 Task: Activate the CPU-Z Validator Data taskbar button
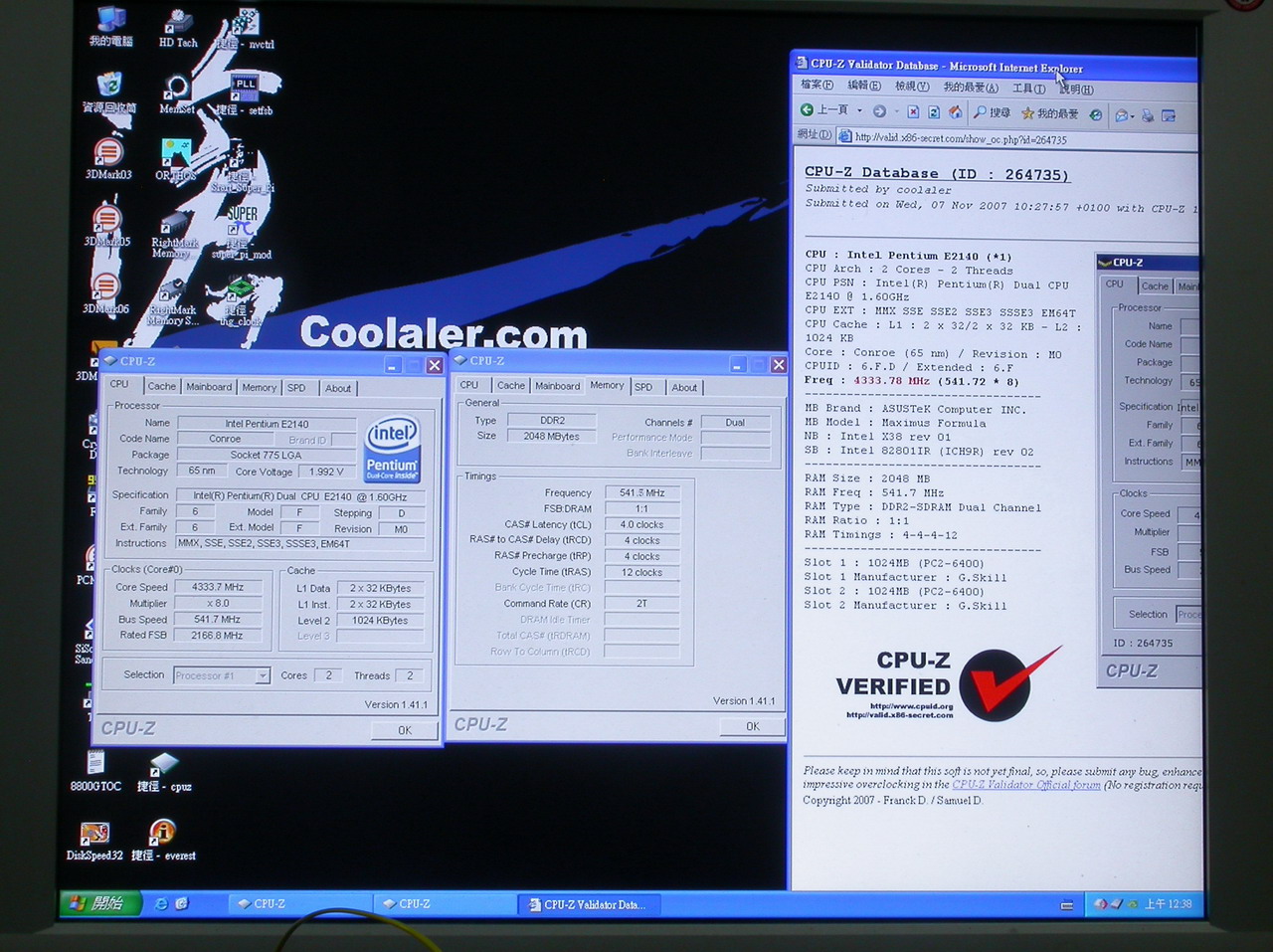(589, 903)
